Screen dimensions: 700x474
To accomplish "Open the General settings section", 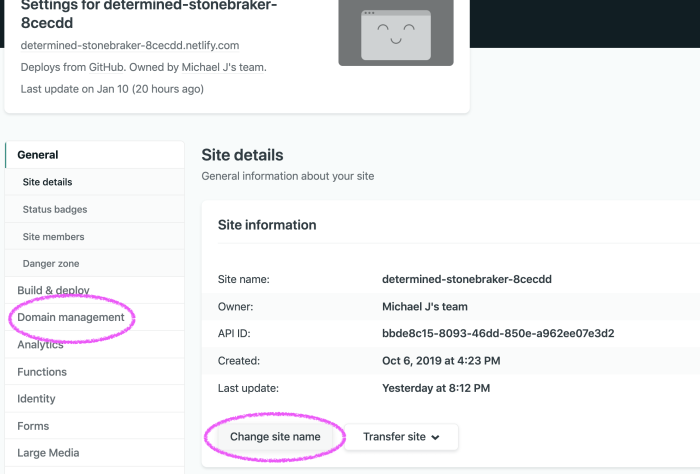I will [x=94, y=155].
